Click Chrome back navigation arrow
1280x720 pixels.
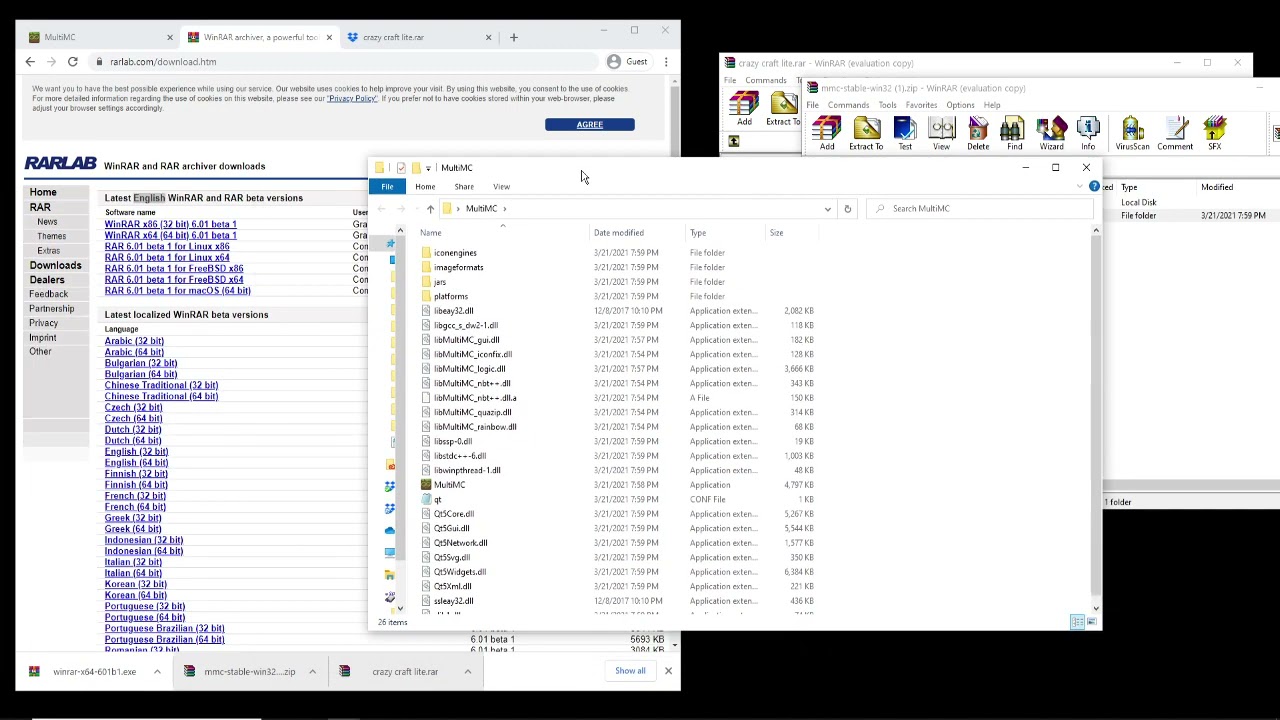coord(30,62)
